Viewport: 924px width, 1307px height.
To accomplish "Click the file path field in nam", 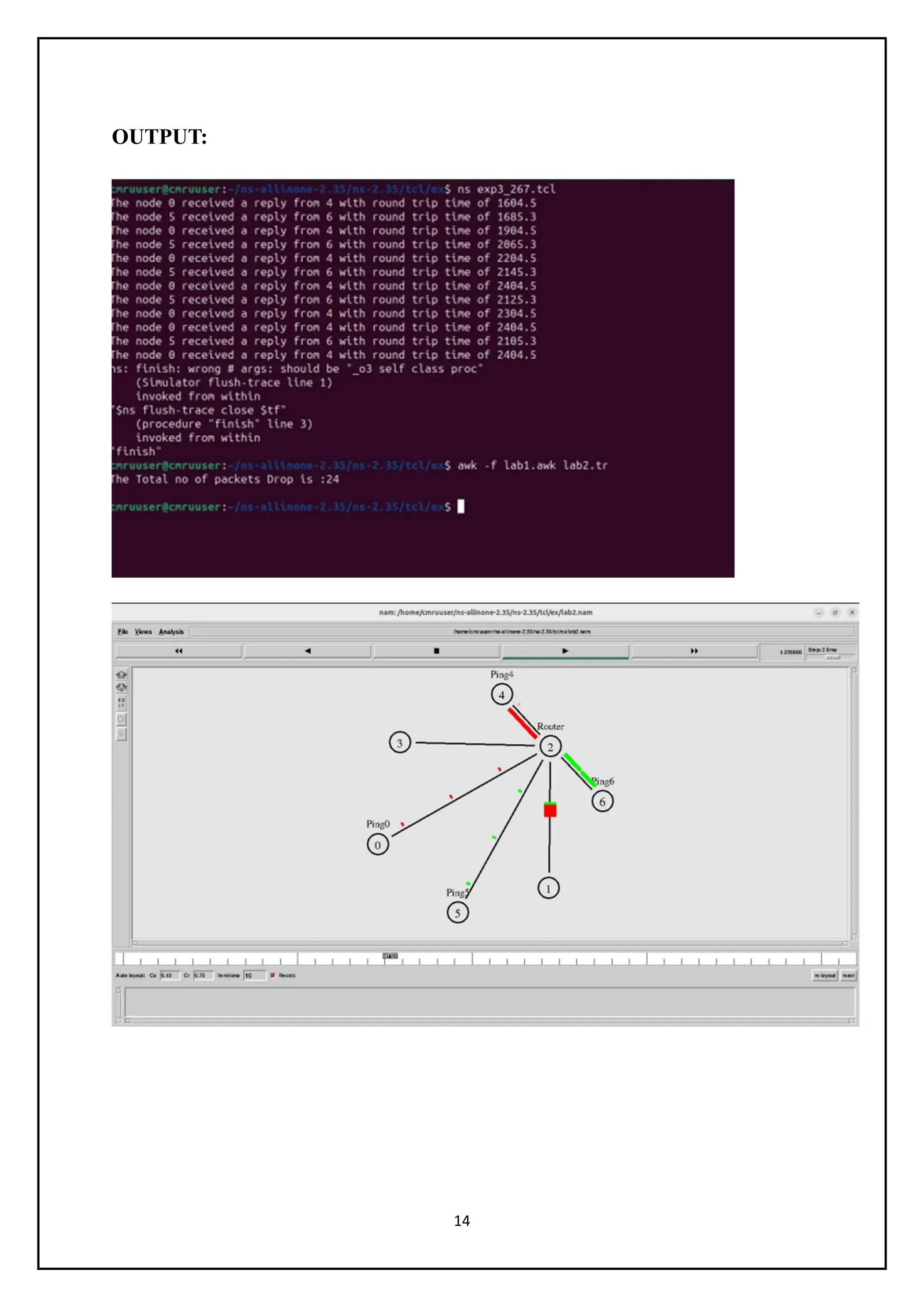I will (522, 632).
